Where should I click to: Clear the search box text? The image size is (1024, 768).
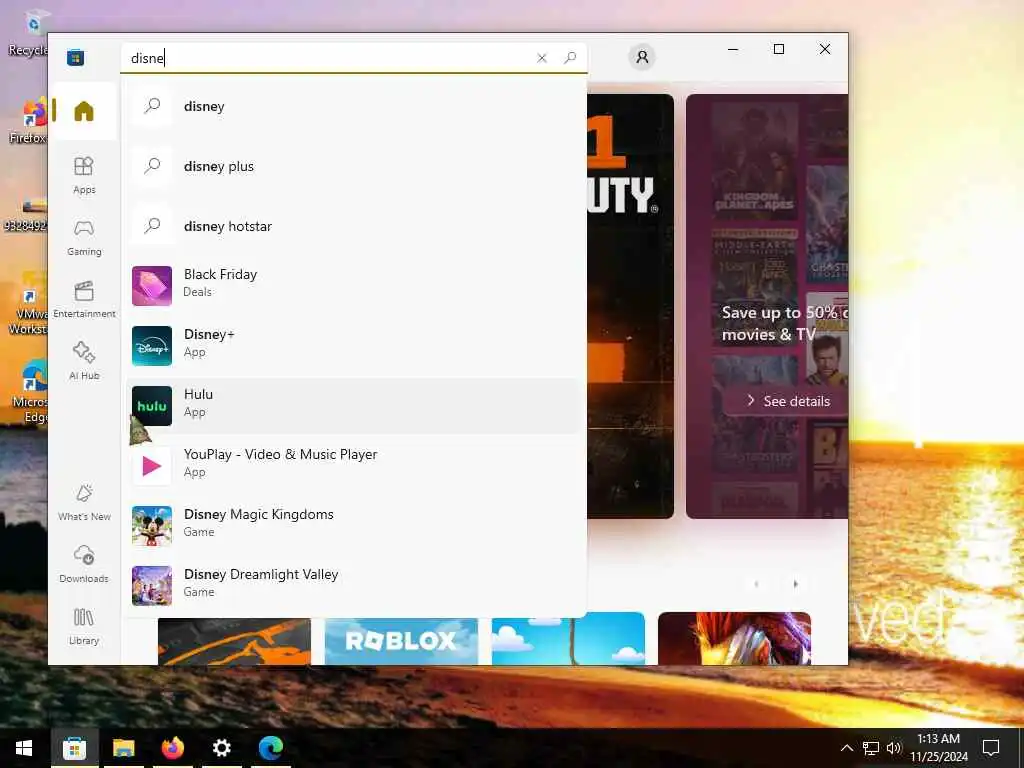click(x=541, y=58)
